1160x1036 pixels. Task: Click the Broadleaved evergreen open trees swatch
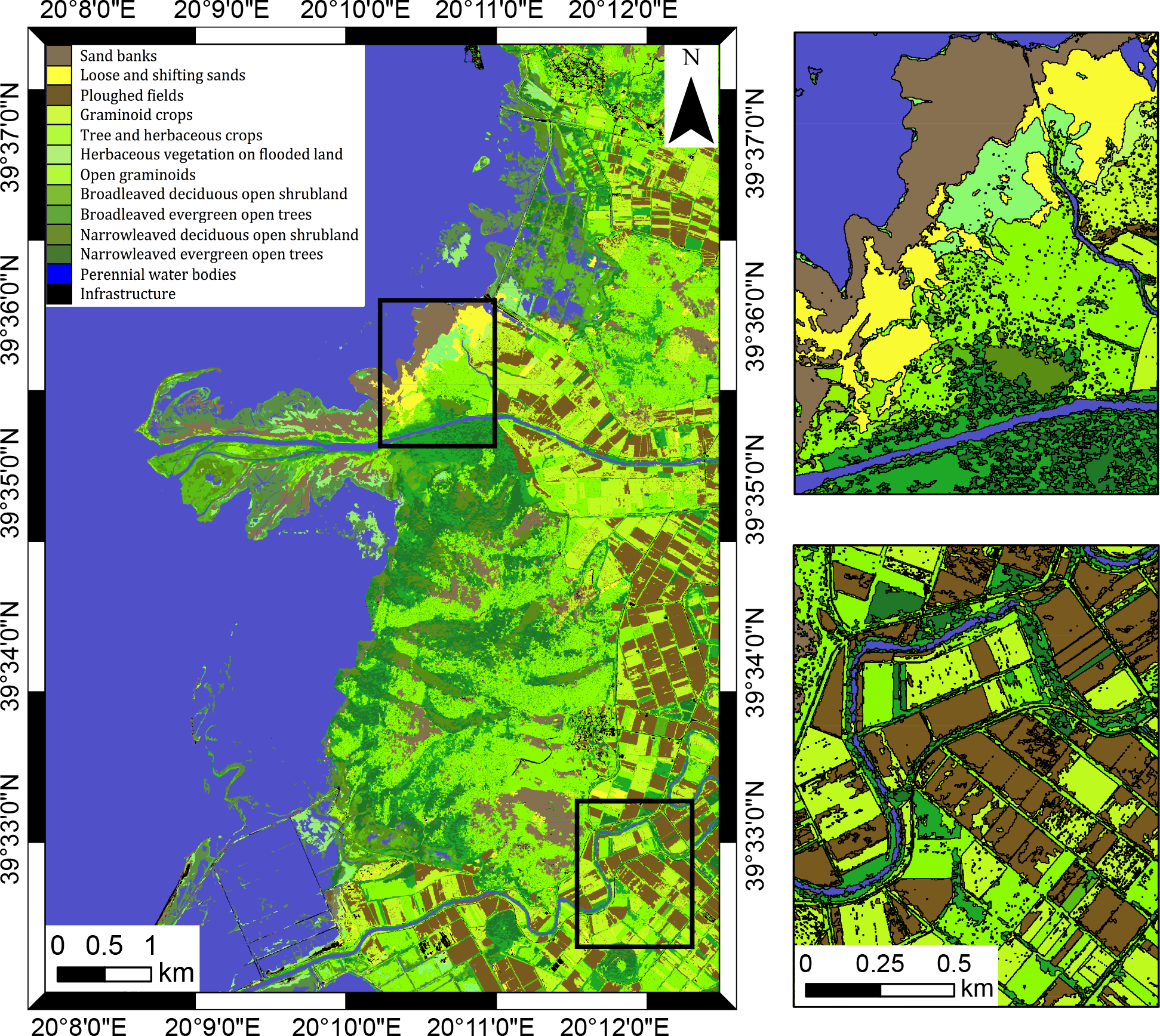coord(59,214)
